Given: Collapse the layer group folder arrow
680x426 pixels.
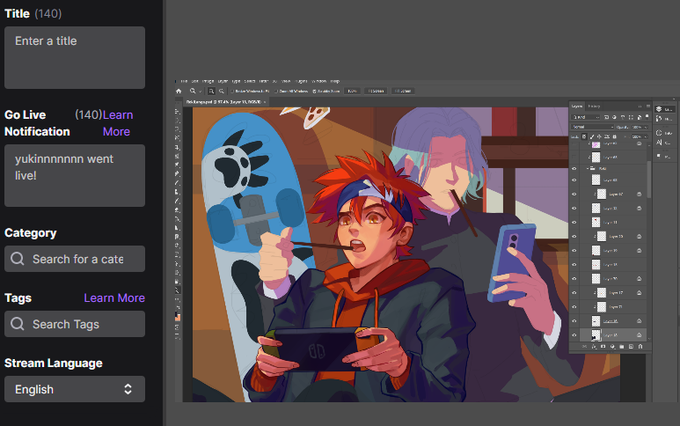Looking at the screenshot, I should tap(588, 168).
